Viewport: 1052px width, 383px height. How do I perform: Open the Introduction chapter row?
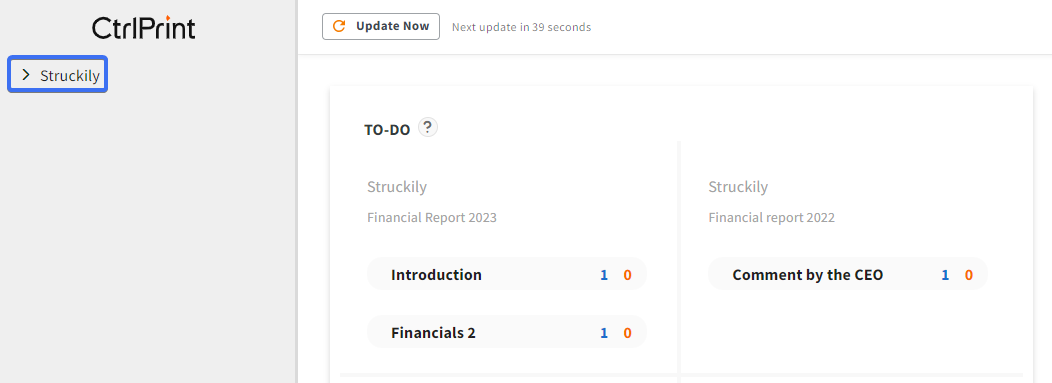point(507,274)
